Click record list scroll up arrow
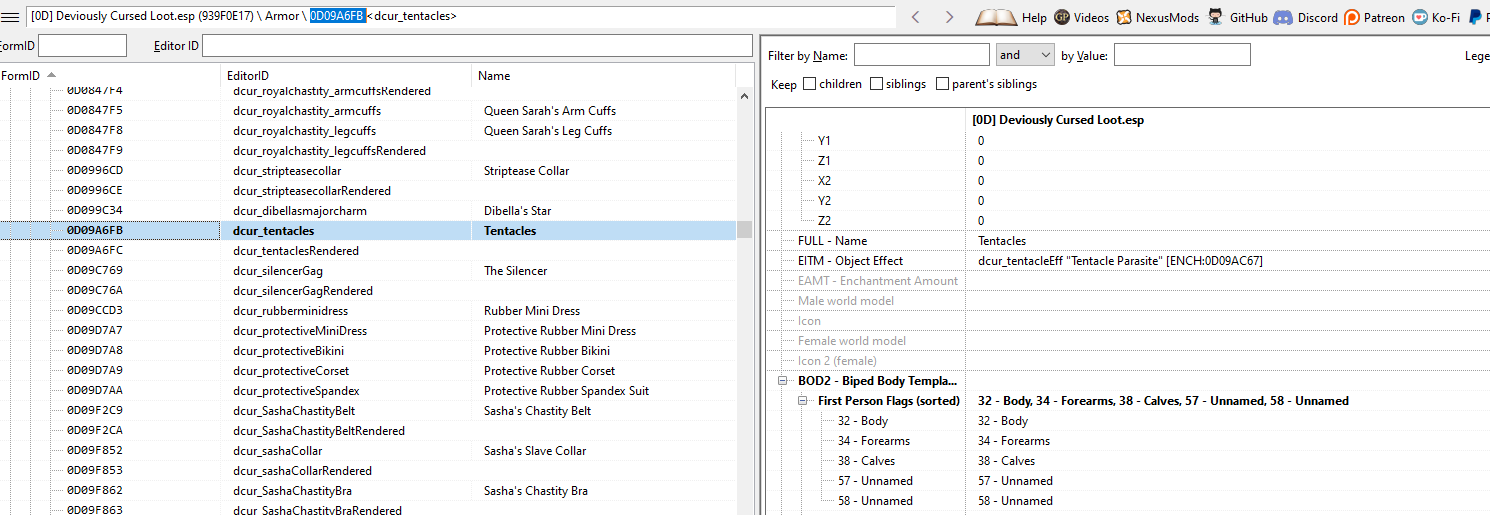Image resolution: width=1490 pixels, height=515 pixels. tap(745, 96)
